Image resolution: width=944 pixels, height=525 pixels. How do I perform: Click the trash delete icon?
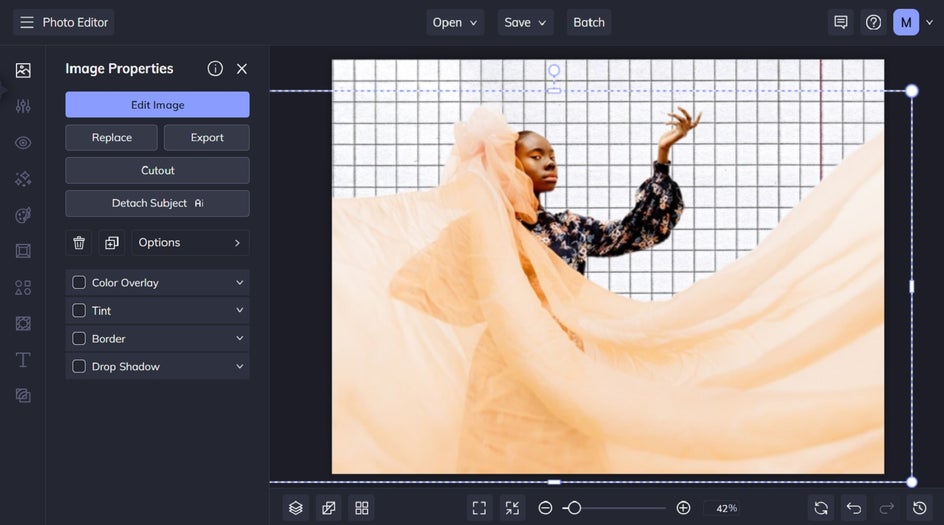[79, 243]
